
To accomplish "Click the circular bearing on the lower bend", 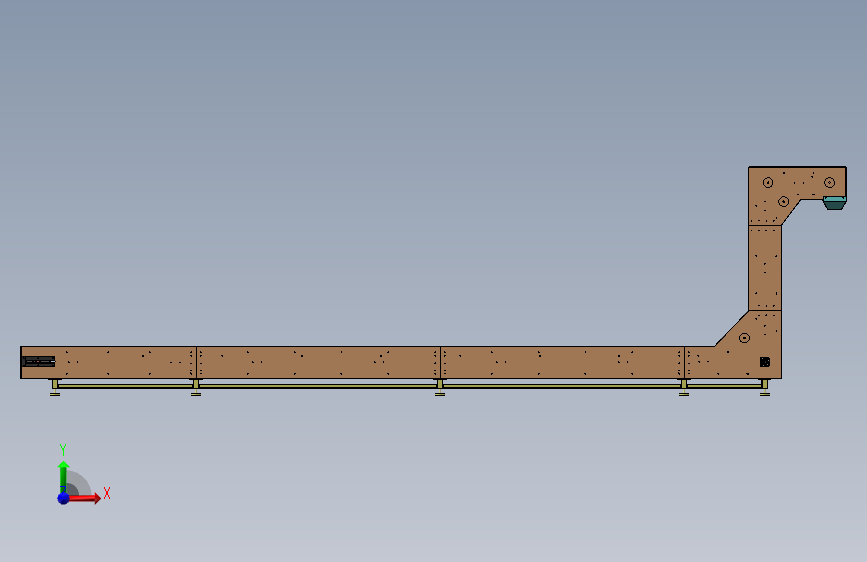I will pyautogui.click(x=744, y=338).
